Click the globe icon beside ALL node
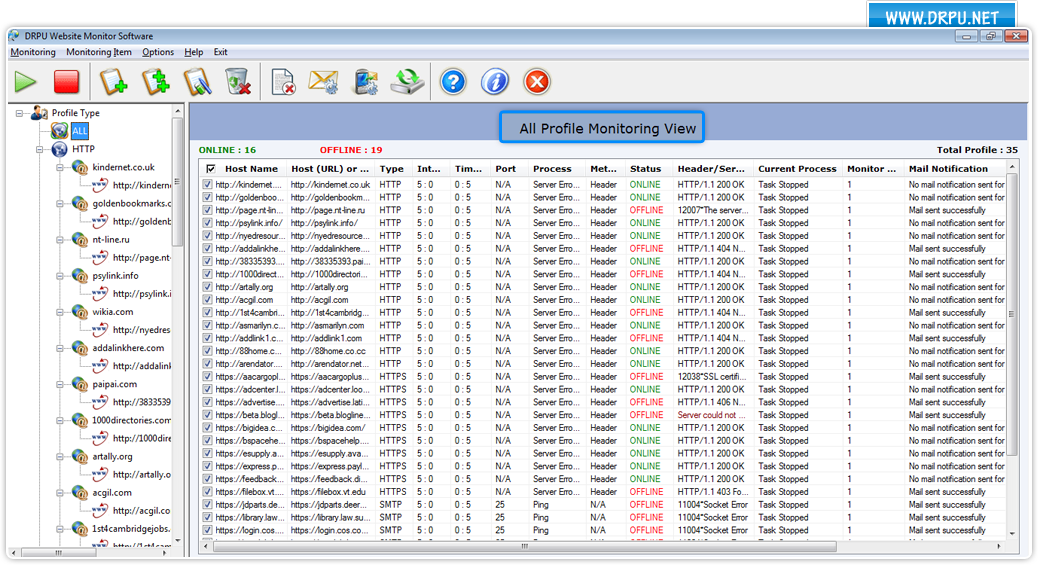 click(x=60, y=130)
